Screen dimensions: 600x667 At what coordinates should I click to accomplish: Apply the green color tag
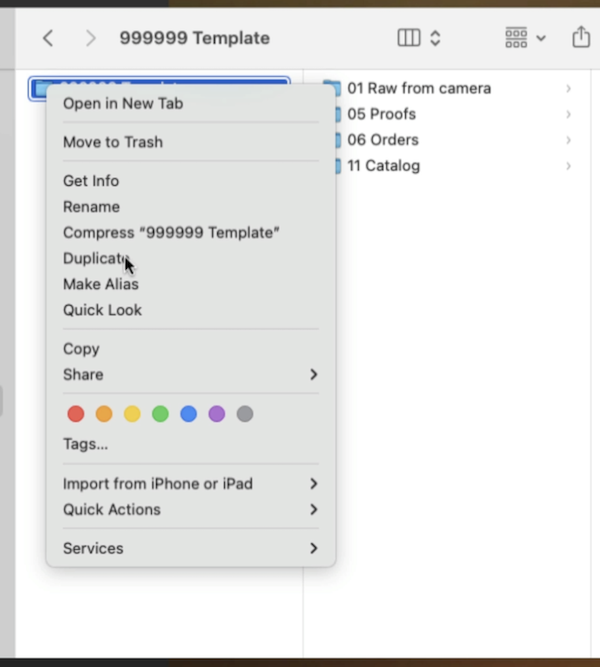pos(160,414)
